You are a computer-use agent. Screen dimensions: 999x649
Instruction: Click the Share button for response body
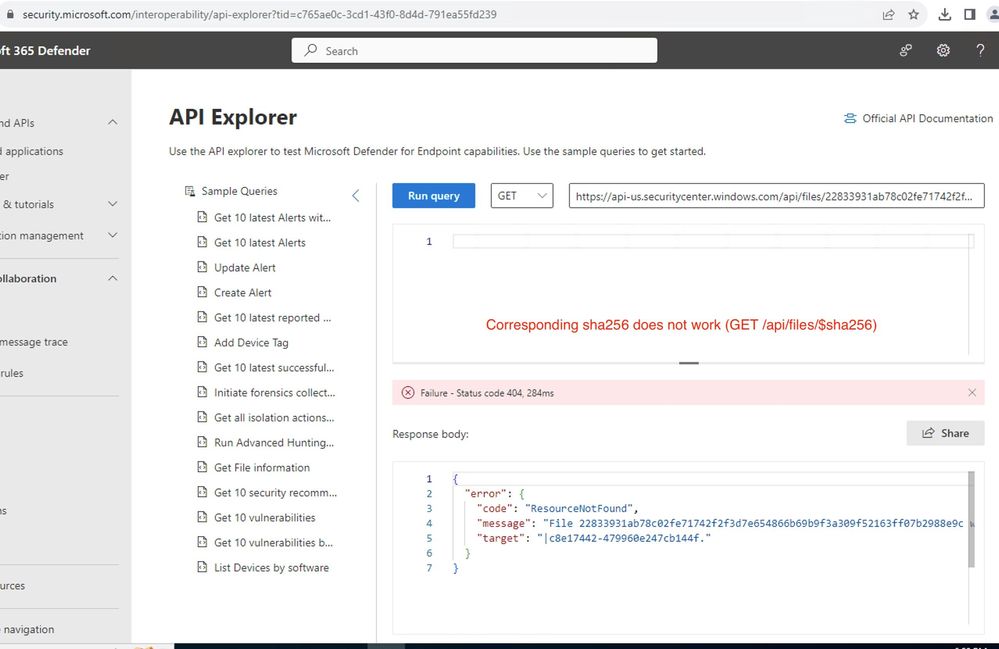point(945,433)
